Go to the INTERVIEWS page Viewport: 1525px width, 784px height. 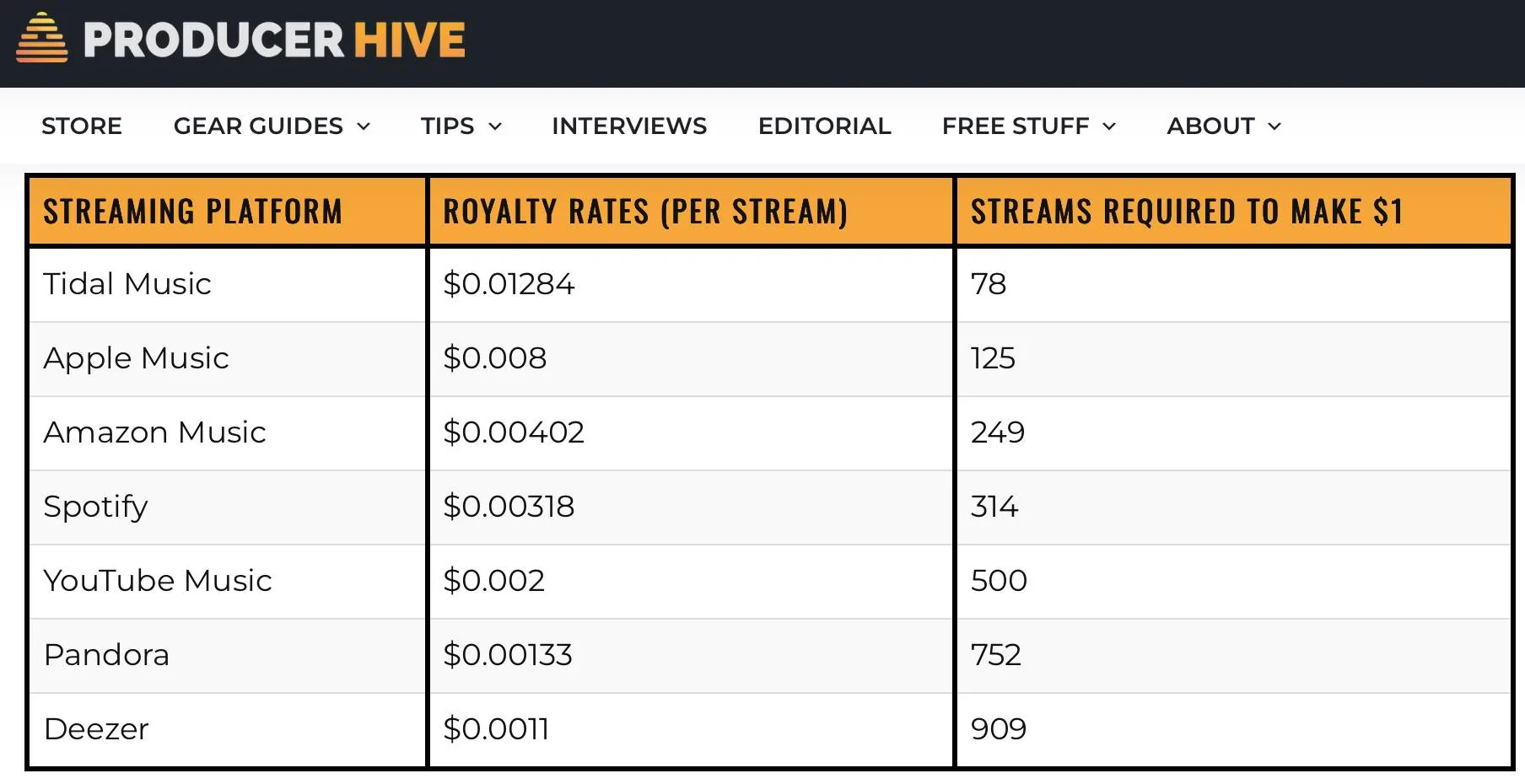coord(629,126)
